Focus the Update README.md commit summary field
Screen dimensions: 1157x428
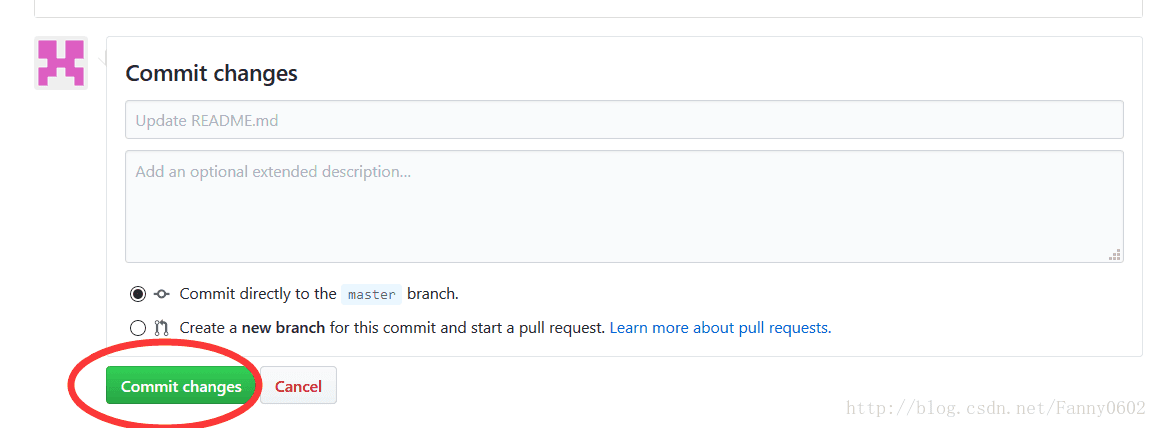(x=624, y=120)
